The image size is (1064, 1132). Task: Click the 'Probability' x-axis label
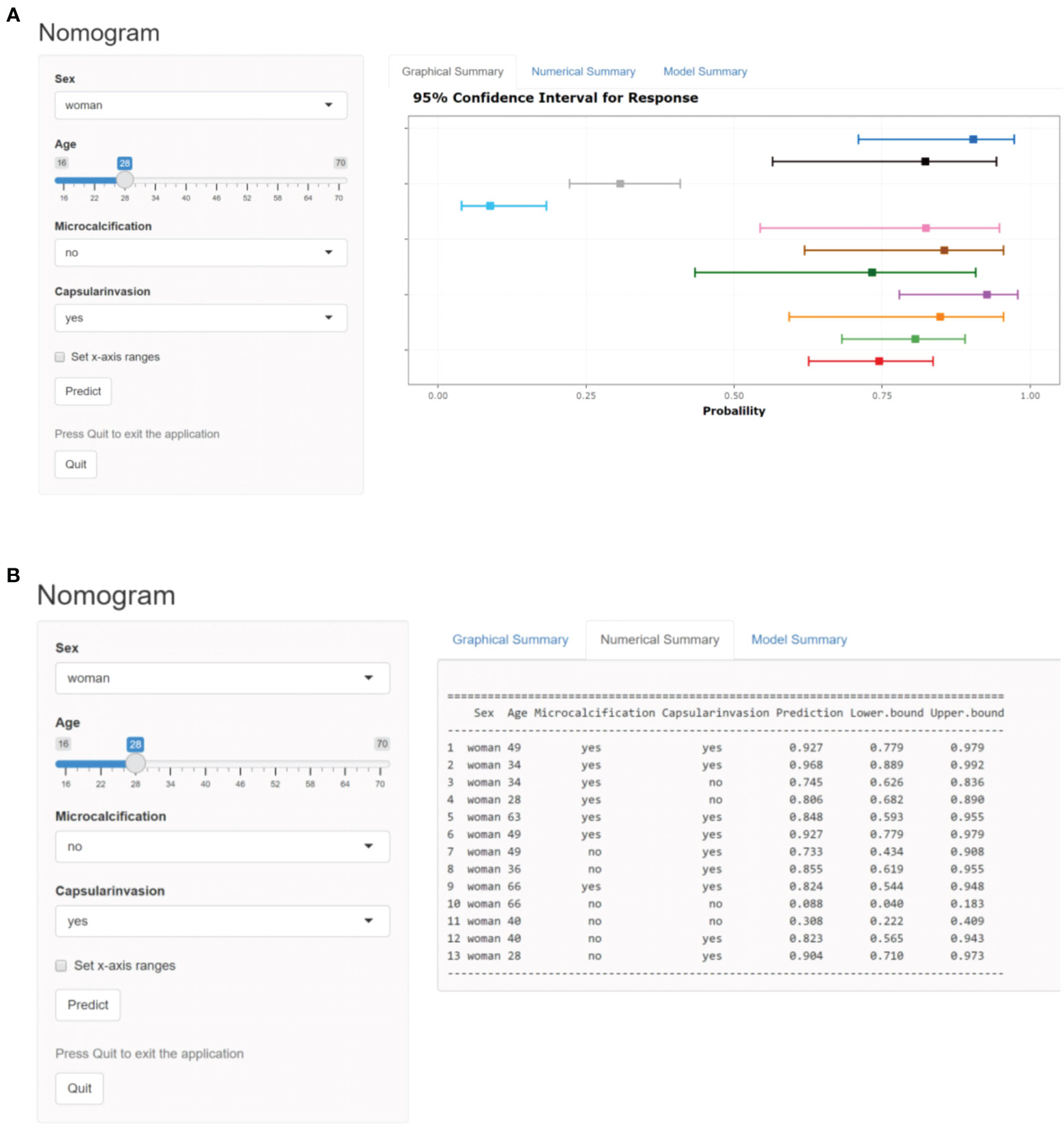pos(734,411)
